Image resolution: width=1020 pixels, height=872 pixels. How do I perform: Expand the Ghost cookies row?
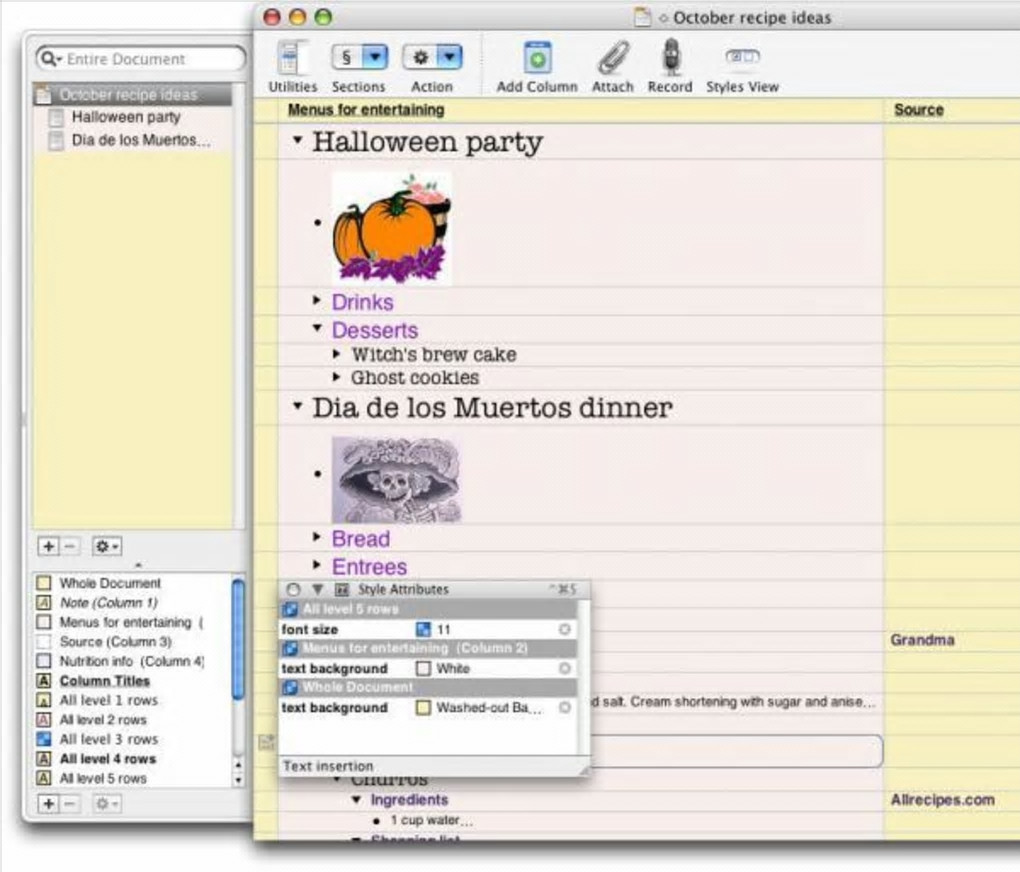pyautogui.click(x=336, y=377)
